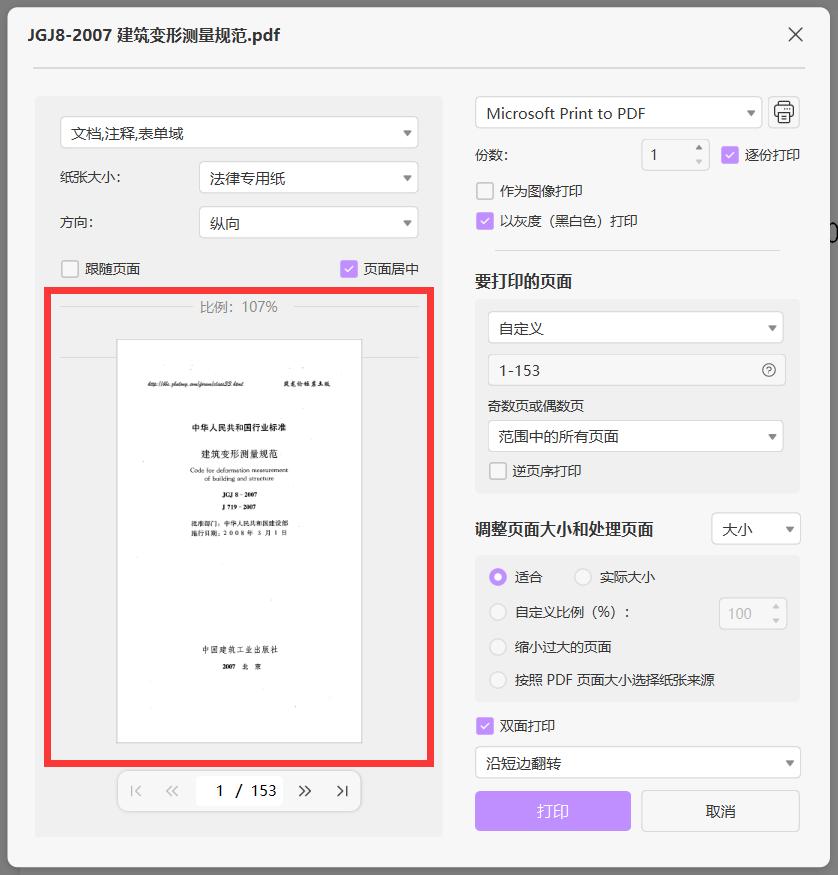Open Microsoft Print to PDF printer dropdown

tap(618, 113)
